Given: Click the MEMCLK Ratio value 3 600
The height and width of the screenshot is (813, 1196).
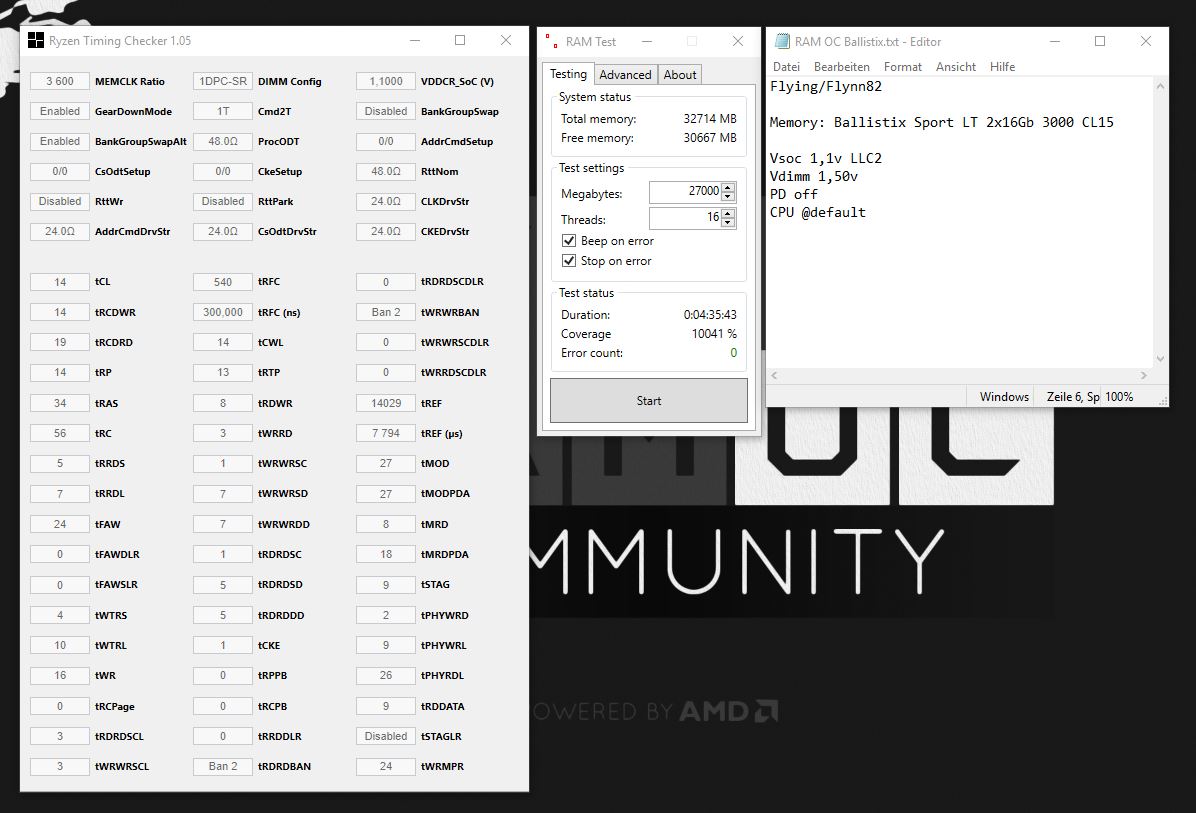Looking at the screenshot, I should click(59, 81).
